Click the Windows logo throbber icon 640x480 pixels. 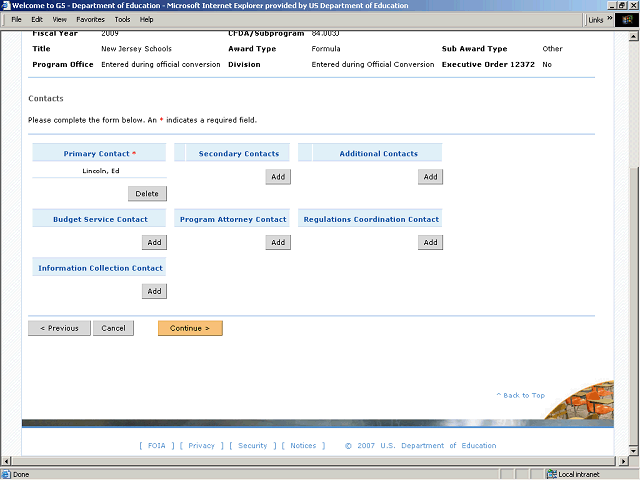coord(627,20)
